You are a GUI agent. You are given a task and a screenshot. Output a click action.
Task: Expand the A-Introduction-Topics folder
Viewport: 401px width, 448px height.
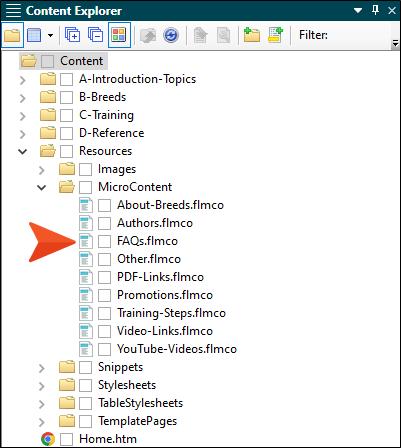pos(23,80)
